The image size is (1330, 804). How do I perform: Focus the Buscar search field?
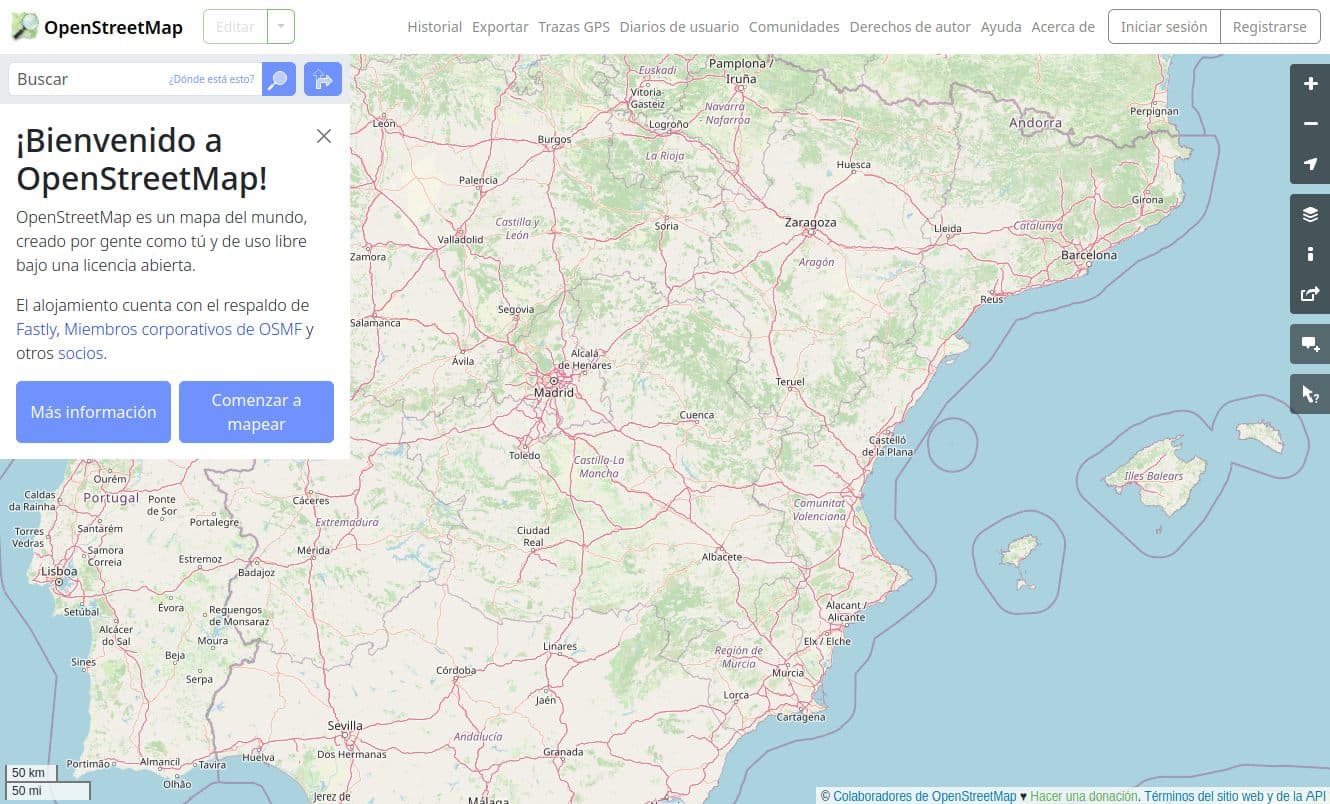(x=135, y=79)
